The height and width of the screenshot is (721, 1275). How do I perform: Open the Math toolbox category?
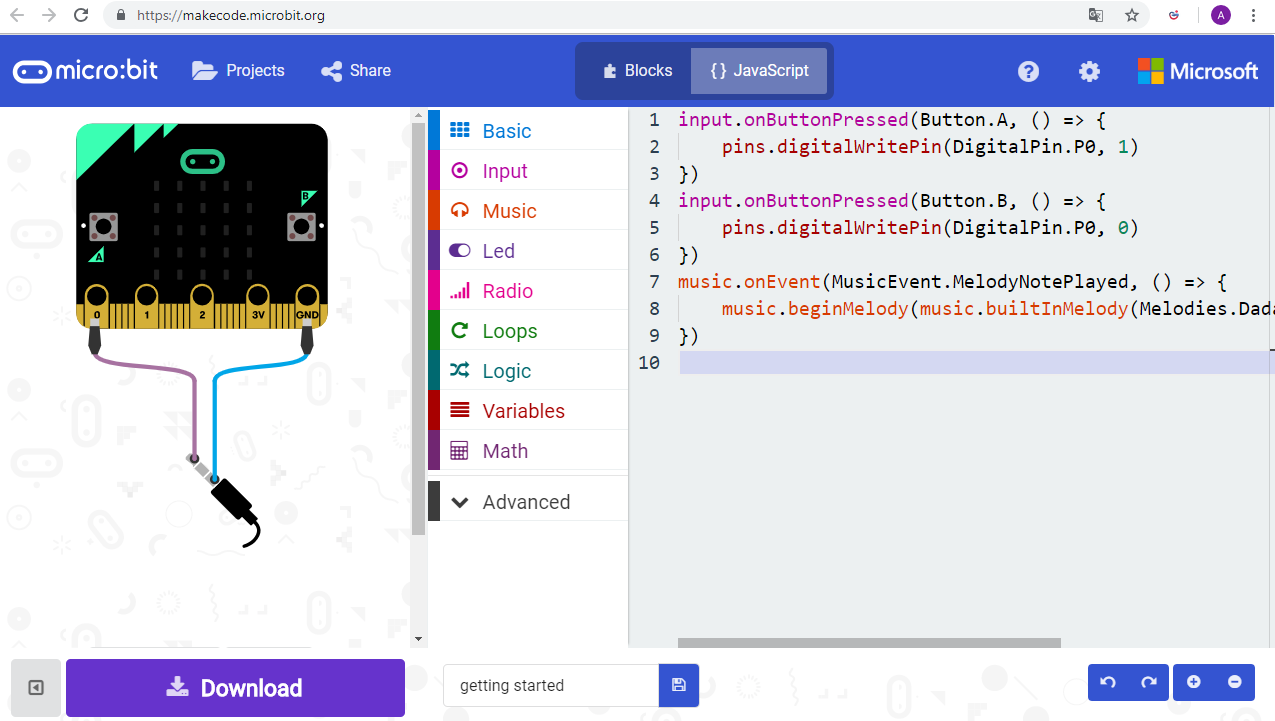click(x=528, y=450)
